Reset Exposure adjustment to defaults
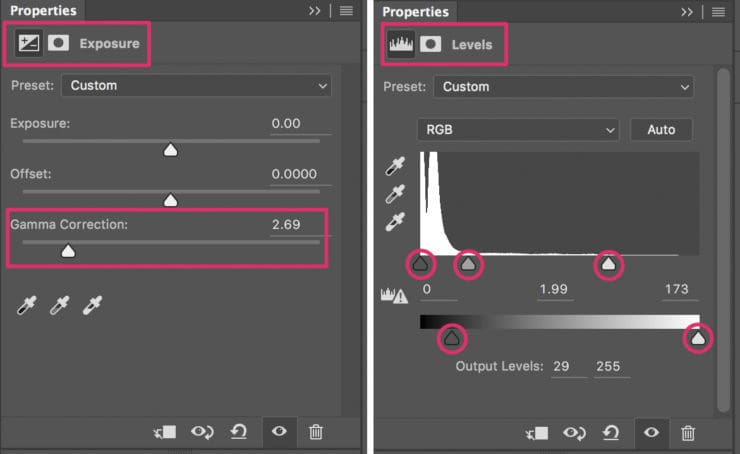 239,431
